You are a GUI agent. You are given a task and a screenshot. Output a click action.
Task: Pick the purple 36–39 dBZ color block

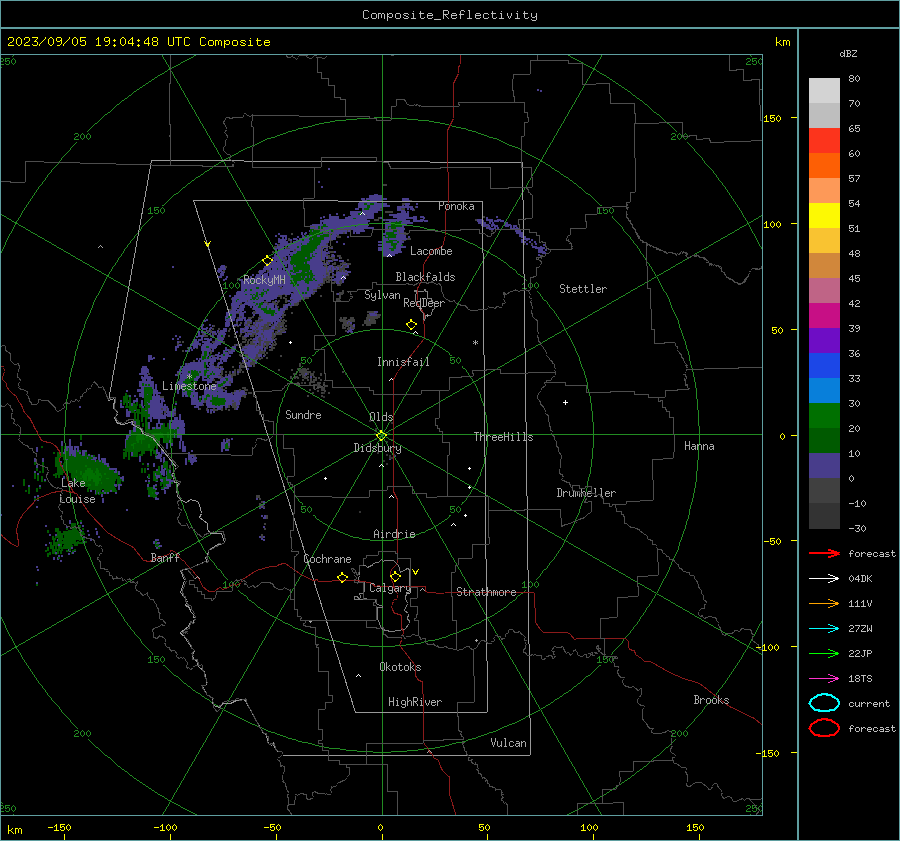(824, 341)
